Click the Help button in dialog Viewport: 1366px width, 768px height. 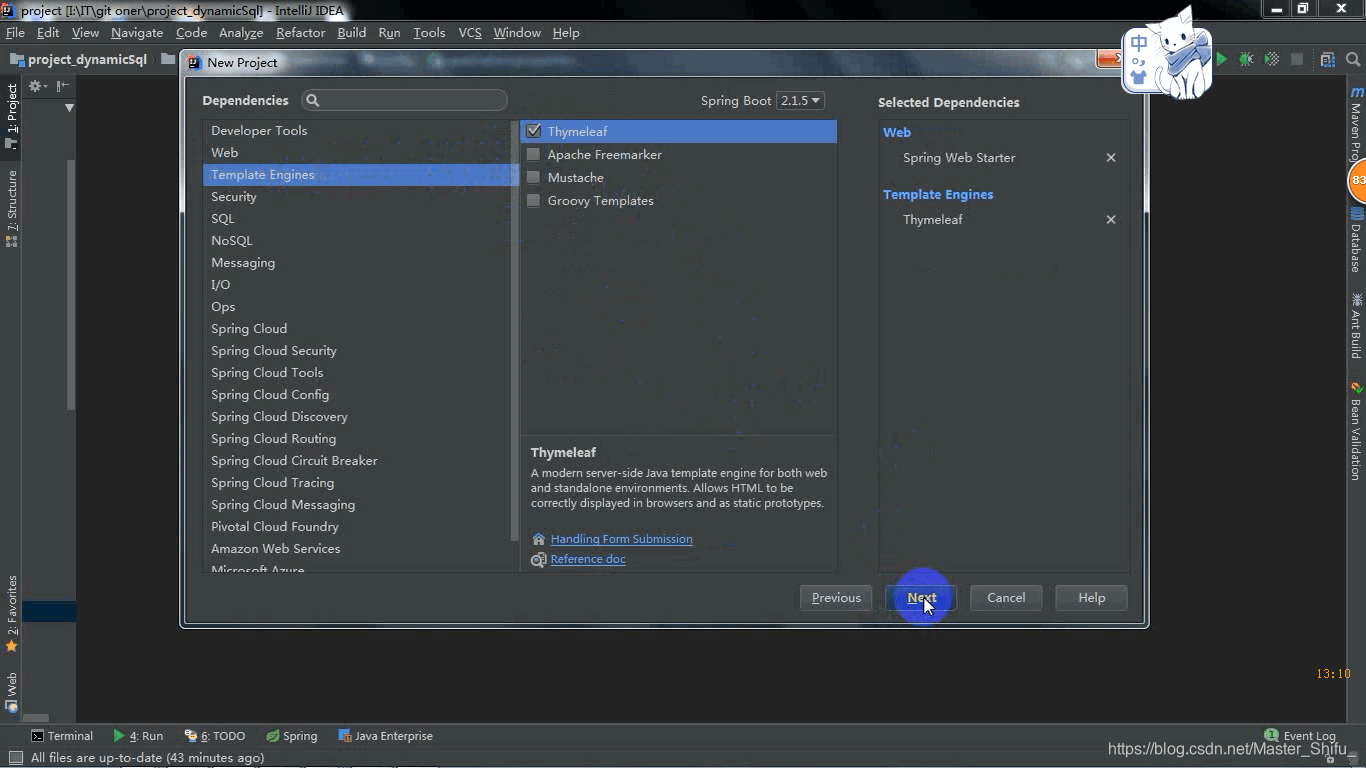[x=1091, y=598]
